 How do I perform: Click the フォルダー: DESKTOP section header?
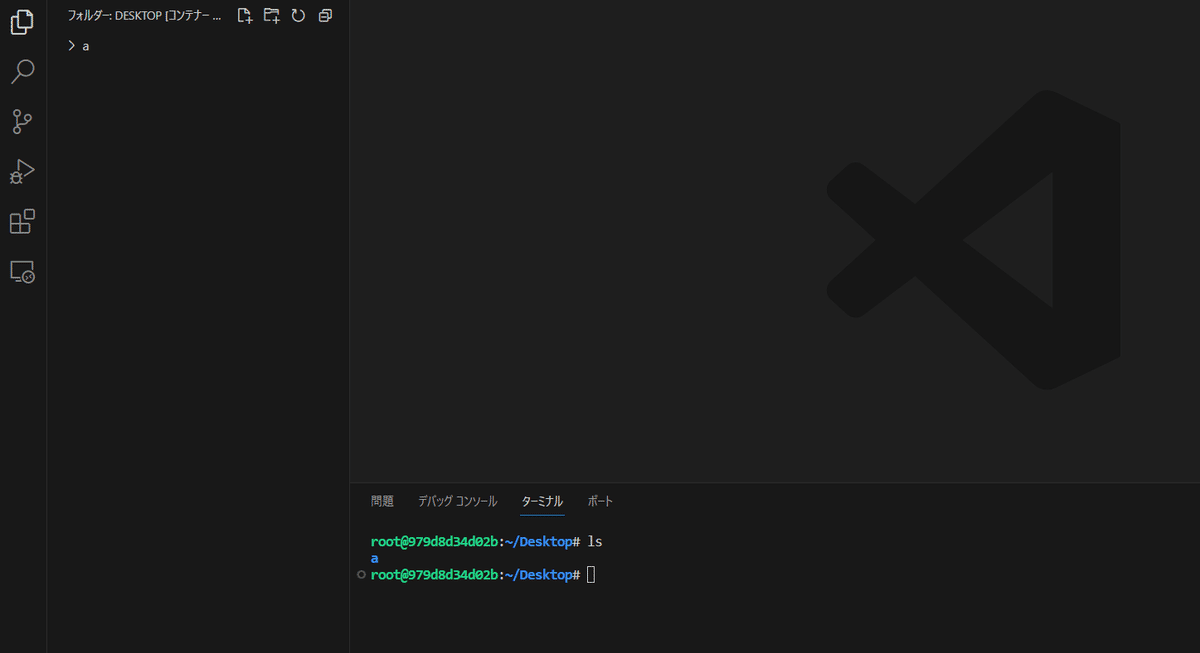pyautogui.click(x=144, y=16)
